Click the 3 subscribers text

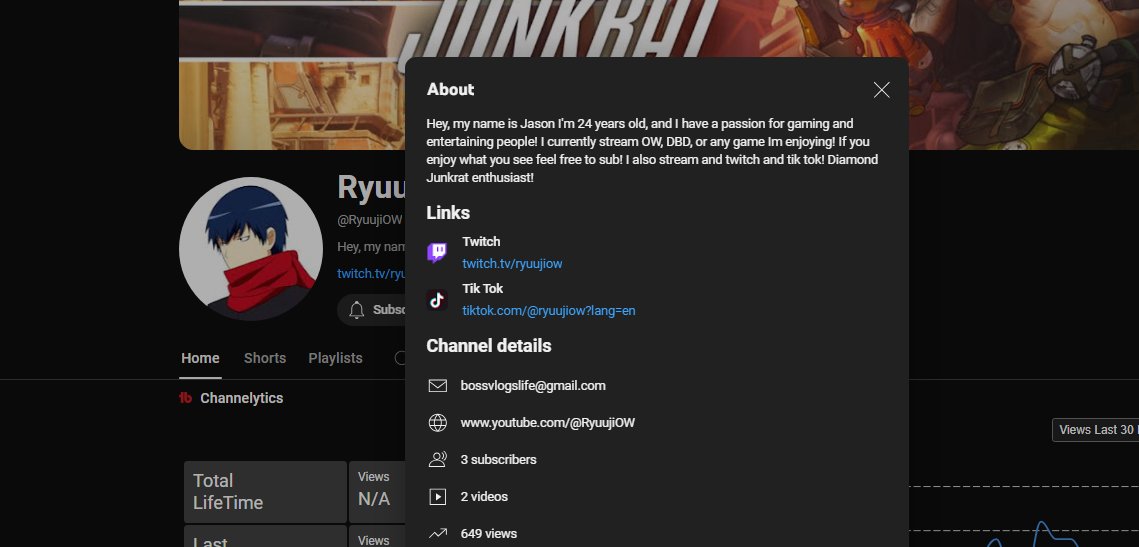point(498,460)
